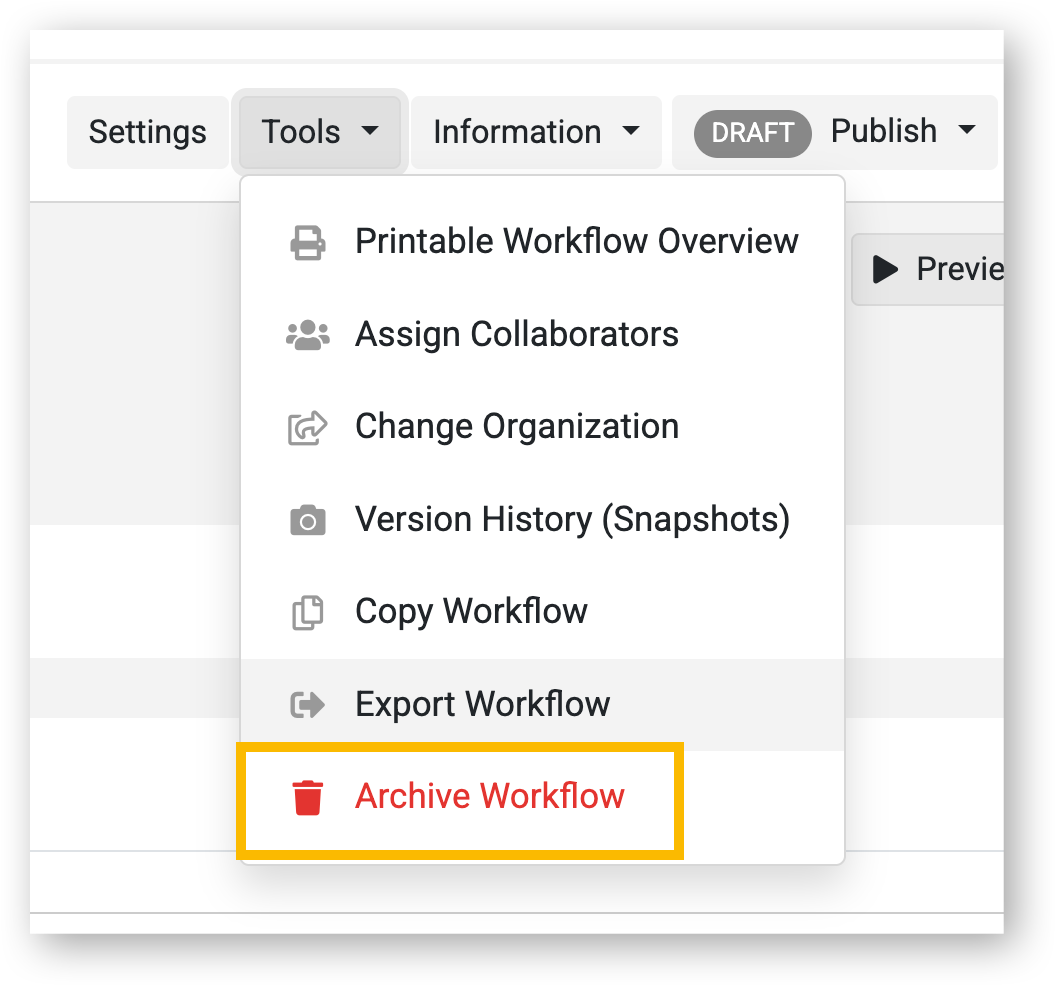Open the Publish dropdown caret

tap(966, 131)
